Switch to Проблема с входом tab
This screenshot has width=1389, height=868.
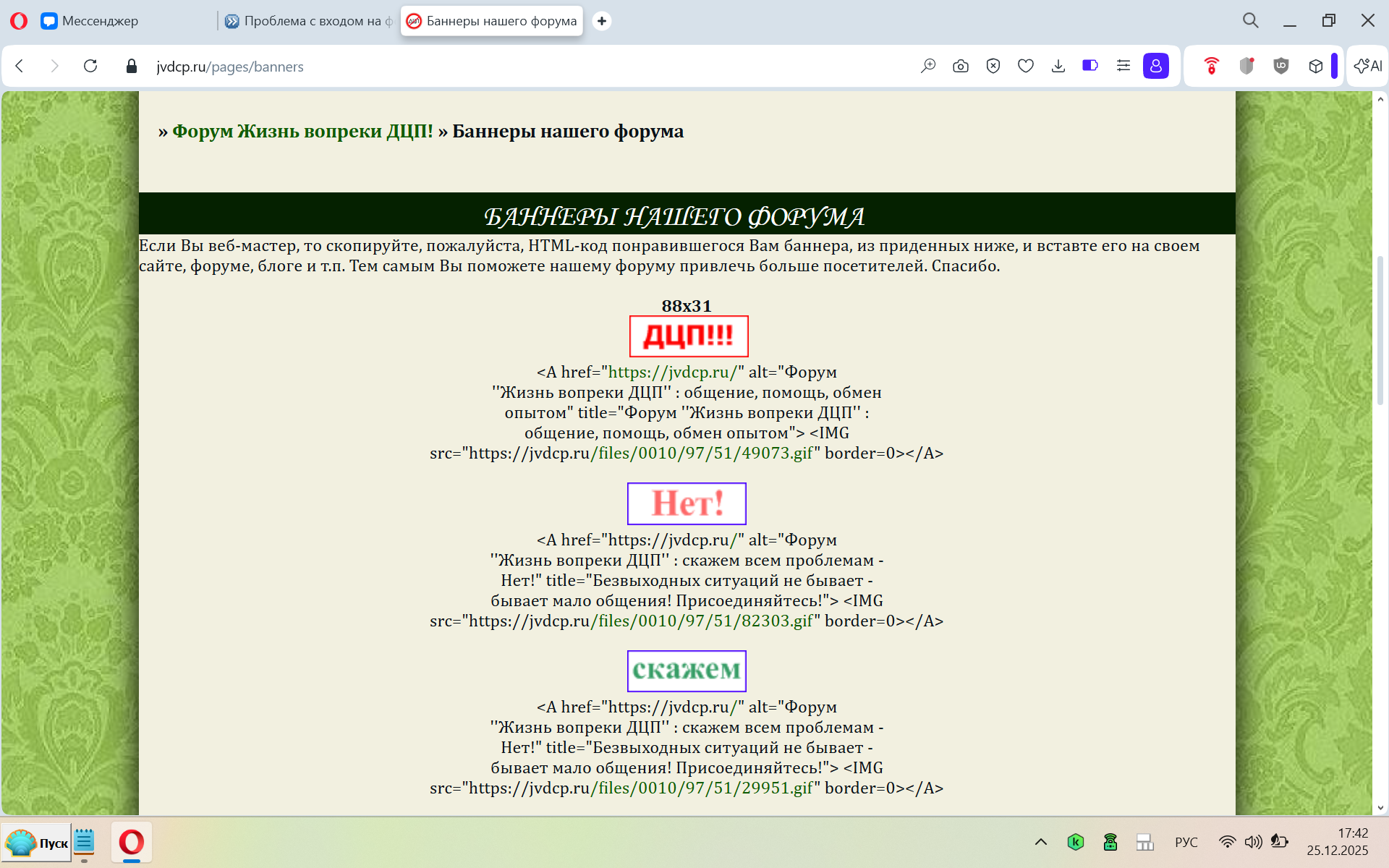pos(311,21)
